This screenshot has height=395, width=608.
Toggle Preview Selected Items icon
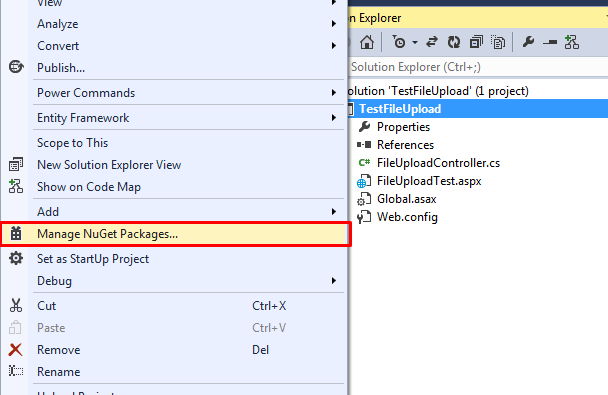coord(550,43)
